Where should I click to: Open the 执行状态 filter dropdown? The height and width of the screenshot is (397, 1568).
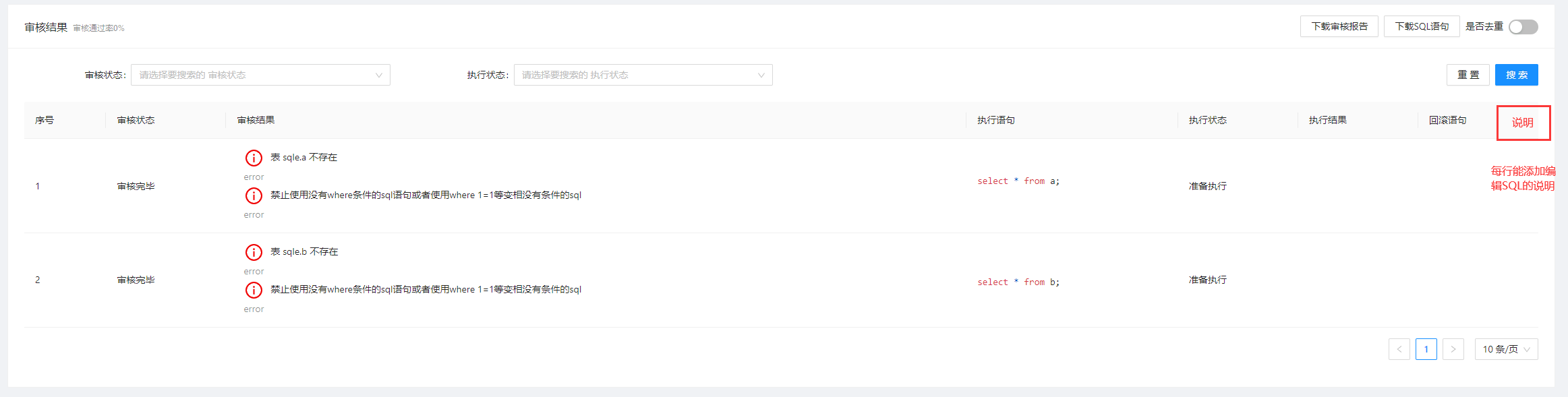643,74
